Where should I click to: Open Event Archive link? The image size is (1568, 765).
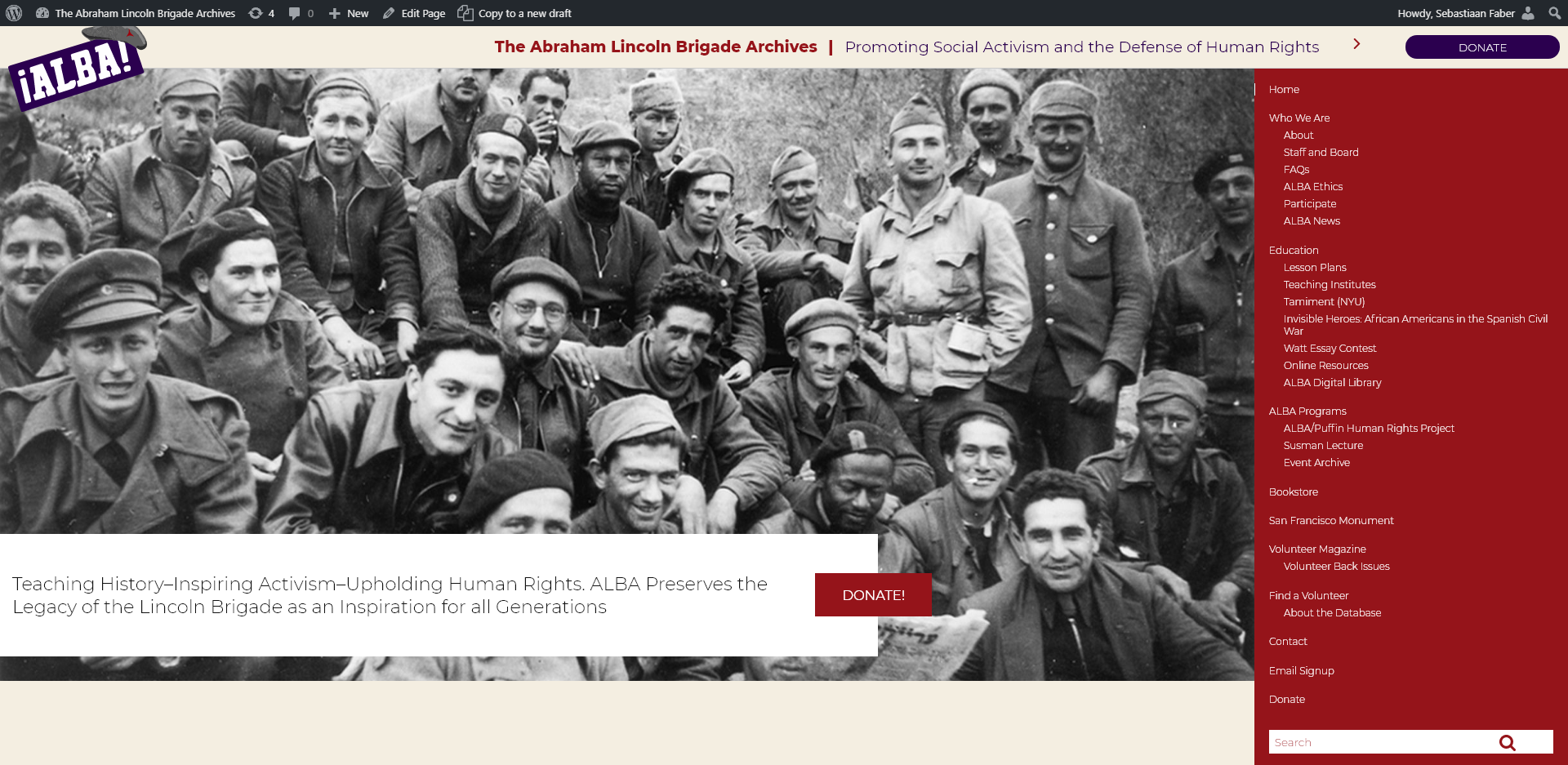(1316, 463)
